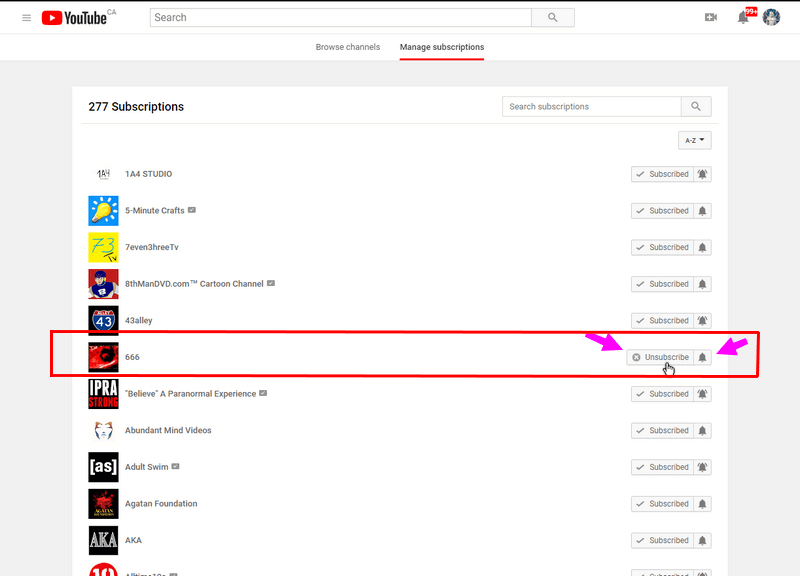Open "Believe" A Paranormal Experience name link

(x=190, y=394)
